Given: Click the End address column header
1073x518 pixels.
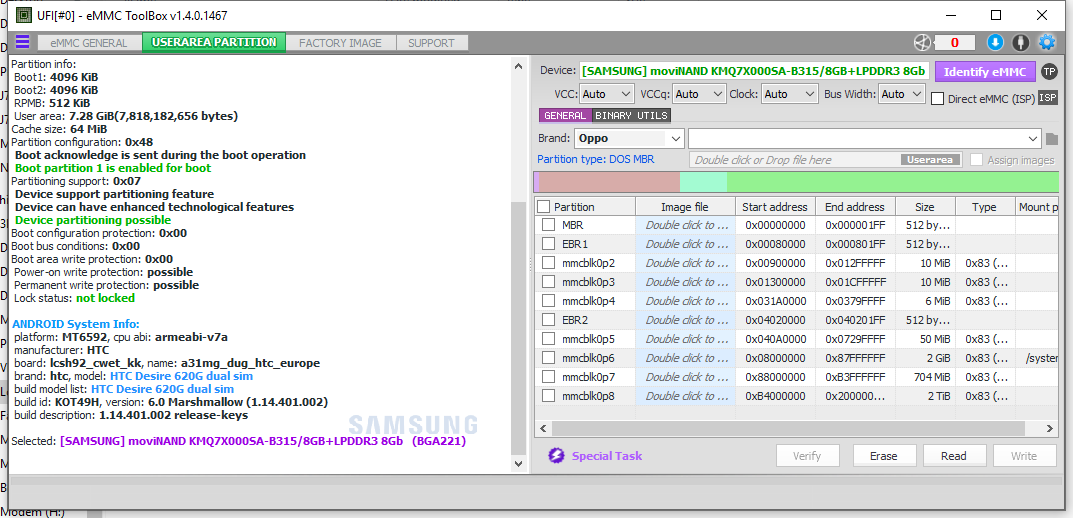Looking at the screenshot, I should pos(854,207).
